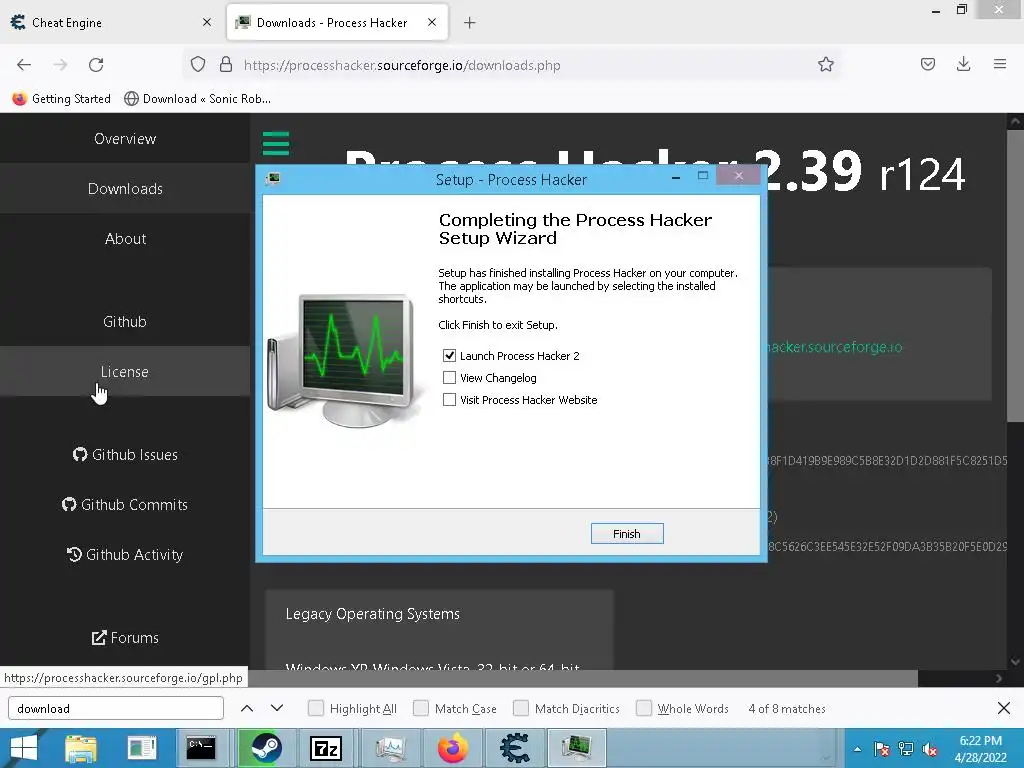The image size is (1024, 768).
Task: Open Action Center flag icon
Action: click(x=882, y=750)
